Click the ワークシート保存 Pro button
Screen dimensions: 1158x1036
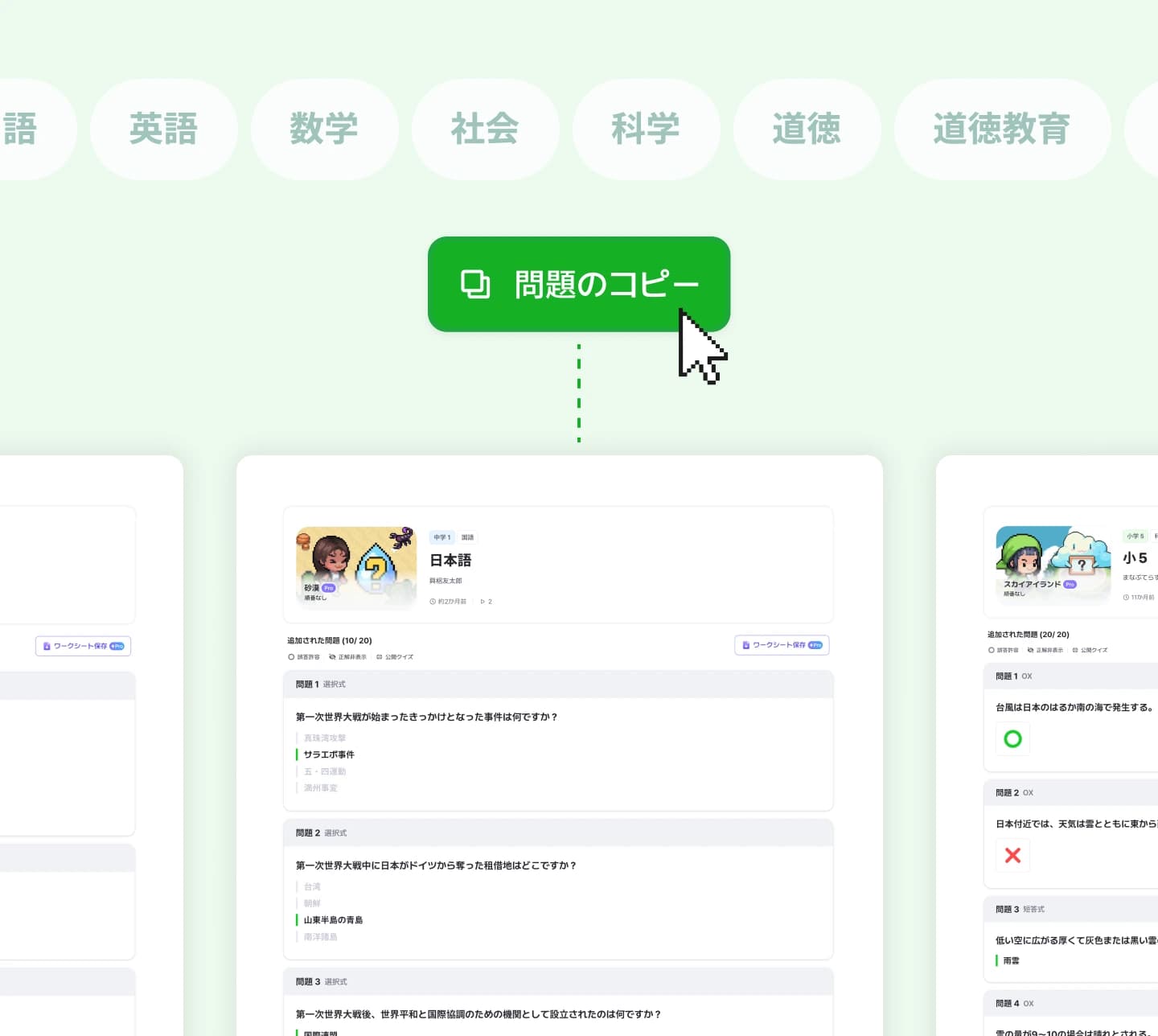click(x=781, y=644)
